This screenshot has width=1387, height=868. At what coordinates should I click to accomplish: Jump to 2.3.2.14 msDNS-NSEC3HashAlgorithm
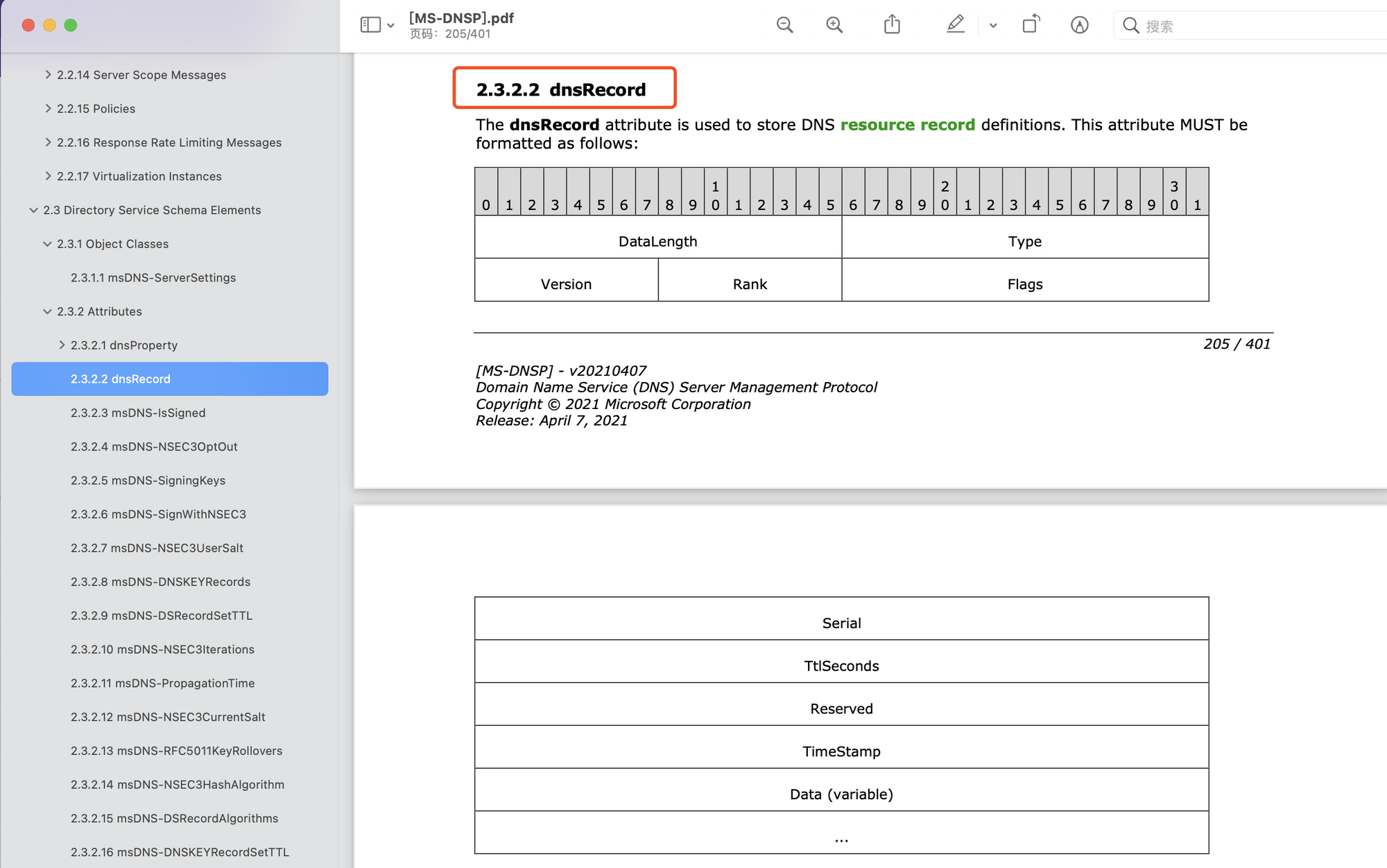pyautogui.click(x=178, y=785)
